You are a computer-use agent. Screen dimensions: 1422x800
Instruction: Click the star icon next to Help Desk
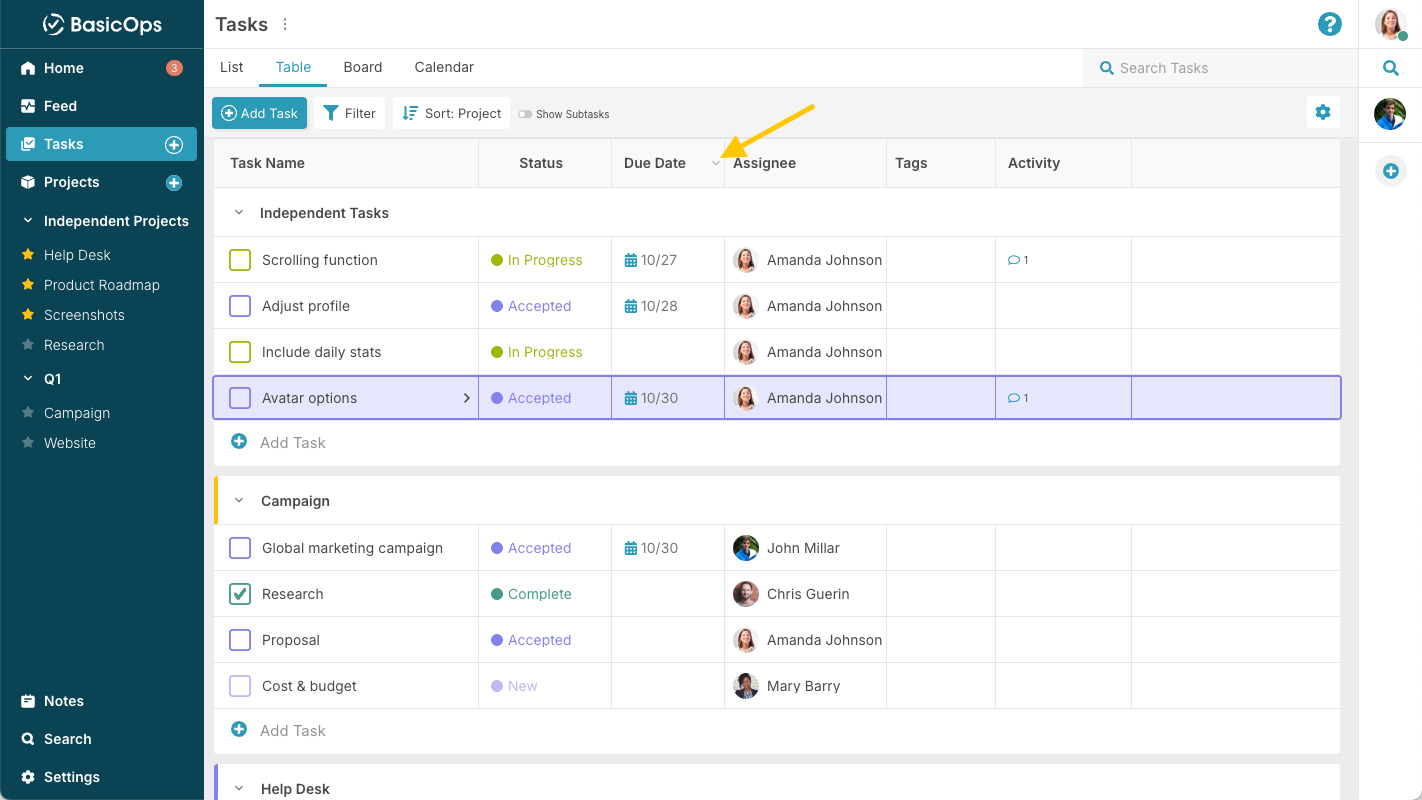coord(28,254)
